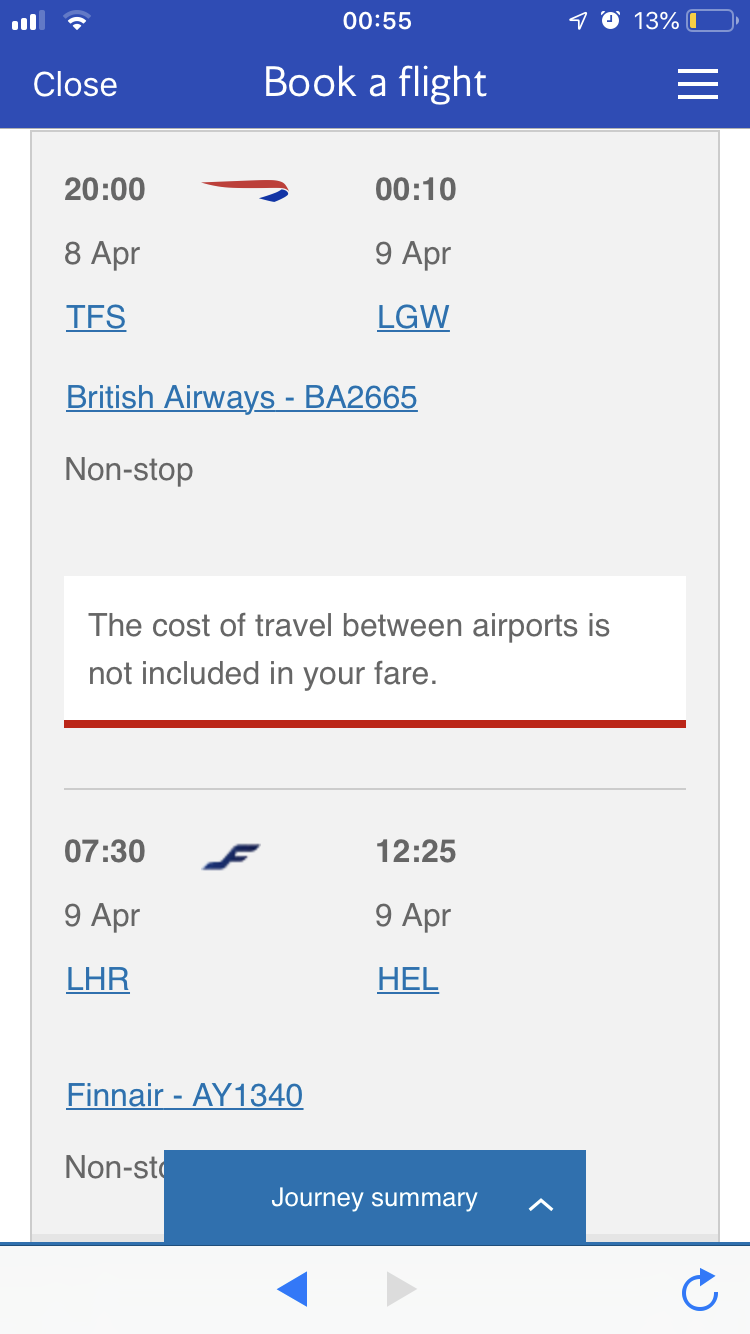This screenshot has height=1334, width=750.
Task: Open the TFS airport link
Action: pyautogui.click(x=95, y=317)
